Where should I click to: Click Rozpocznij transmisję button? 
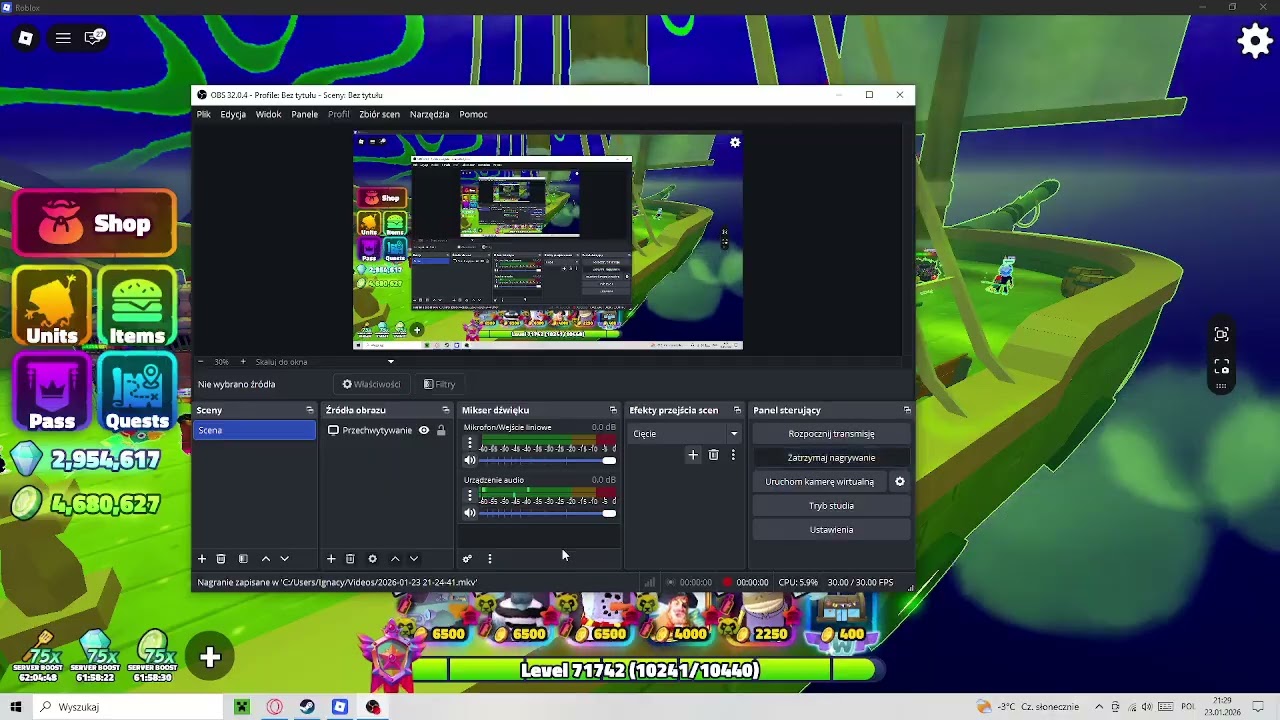click(x=831, y=434)
